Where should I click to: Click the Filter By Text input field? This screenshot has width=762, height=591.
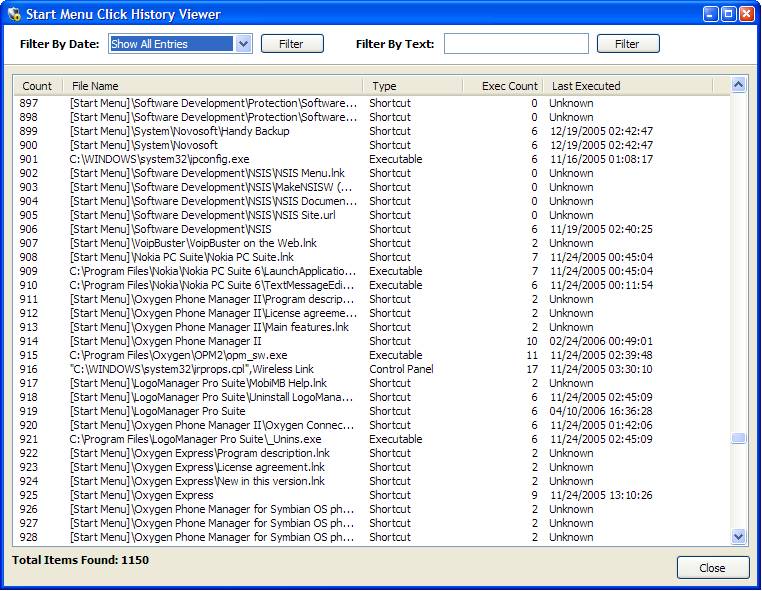tap(516, 44)
